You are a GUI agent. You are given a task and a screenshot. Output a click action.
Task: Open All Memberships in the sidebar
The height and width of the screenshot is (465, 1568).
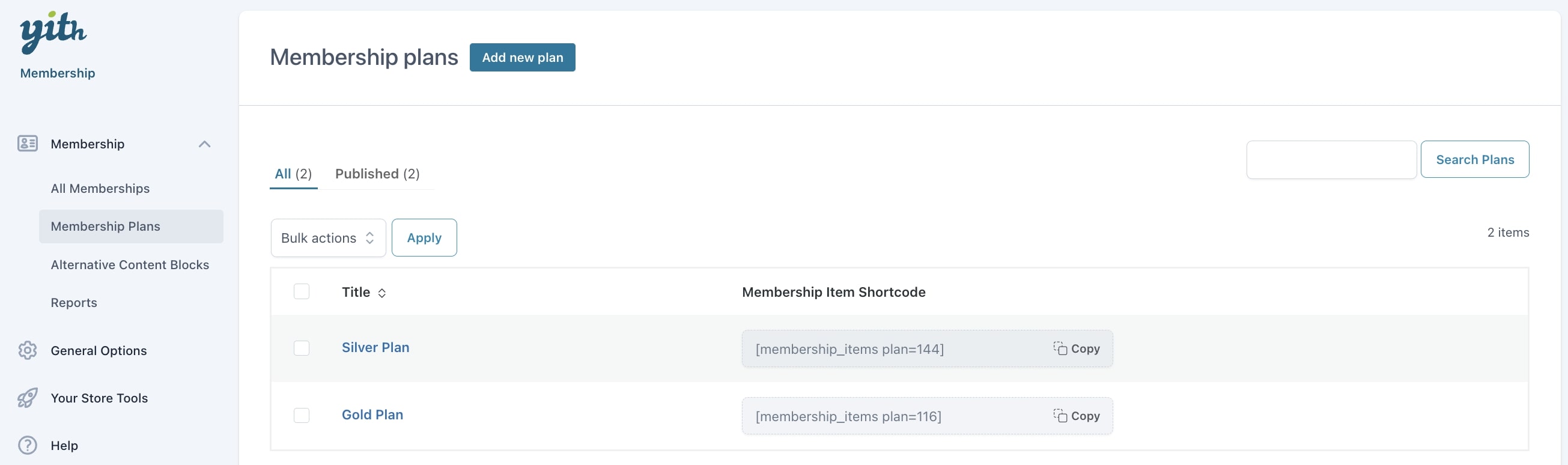click(x=100, y=189)
